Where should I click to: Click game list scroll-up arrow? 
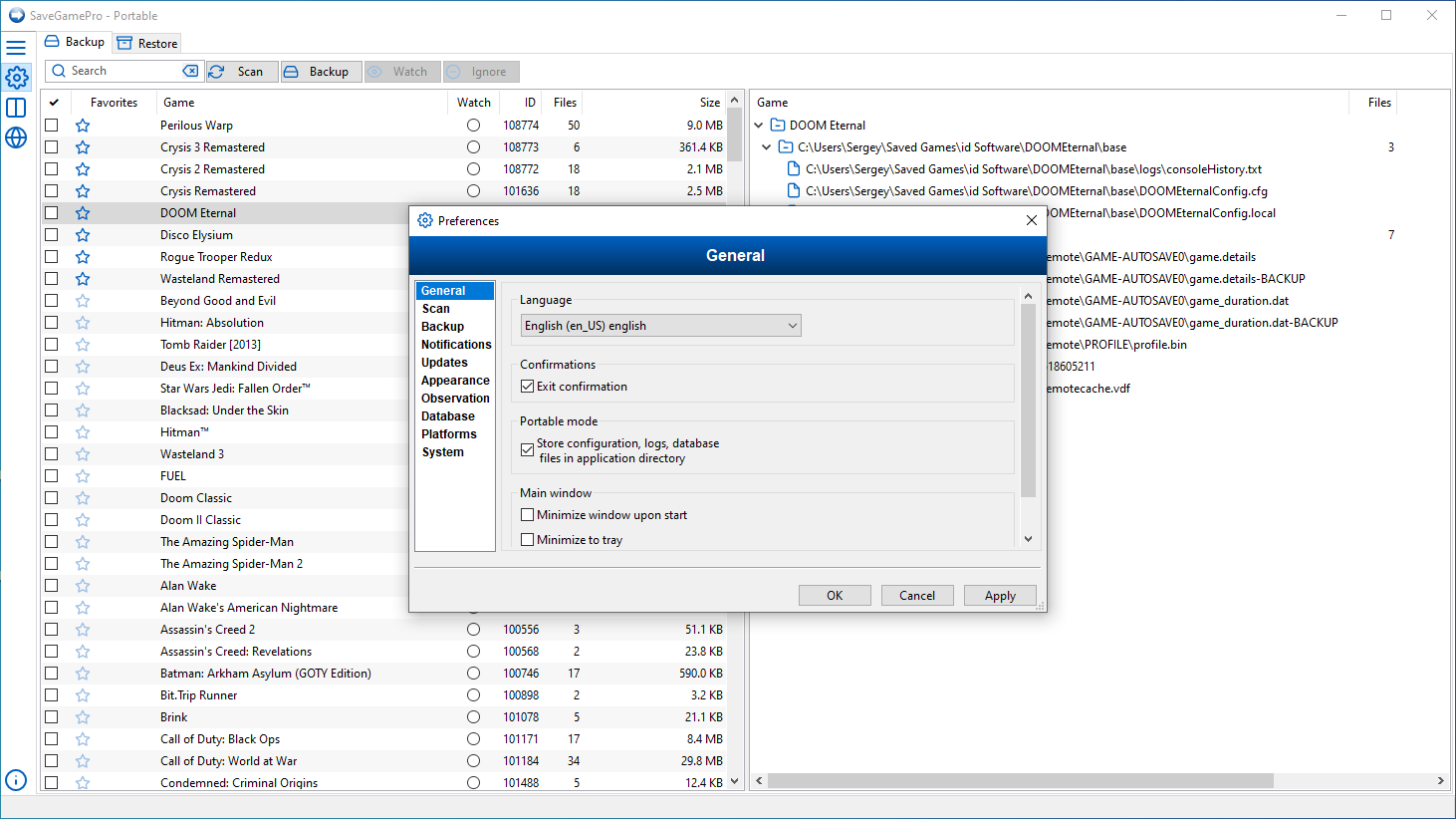[x=735, y=100]
